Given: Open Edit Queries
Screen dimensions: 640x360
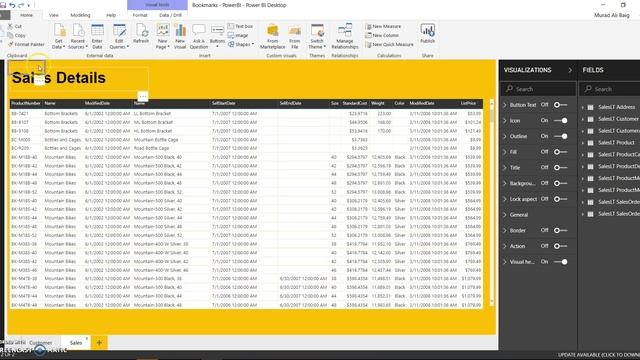Looking at the screenshot, I should click(119, 36).
